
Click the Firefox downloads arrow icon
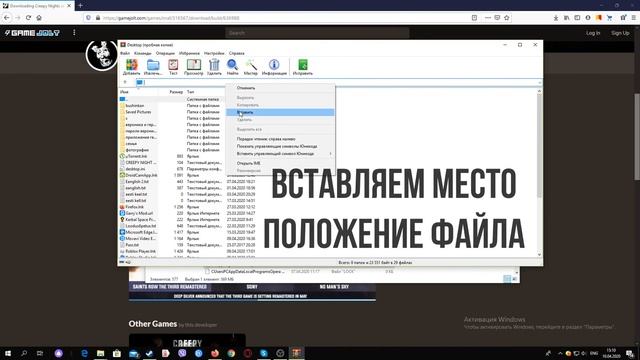pos(556,18)
